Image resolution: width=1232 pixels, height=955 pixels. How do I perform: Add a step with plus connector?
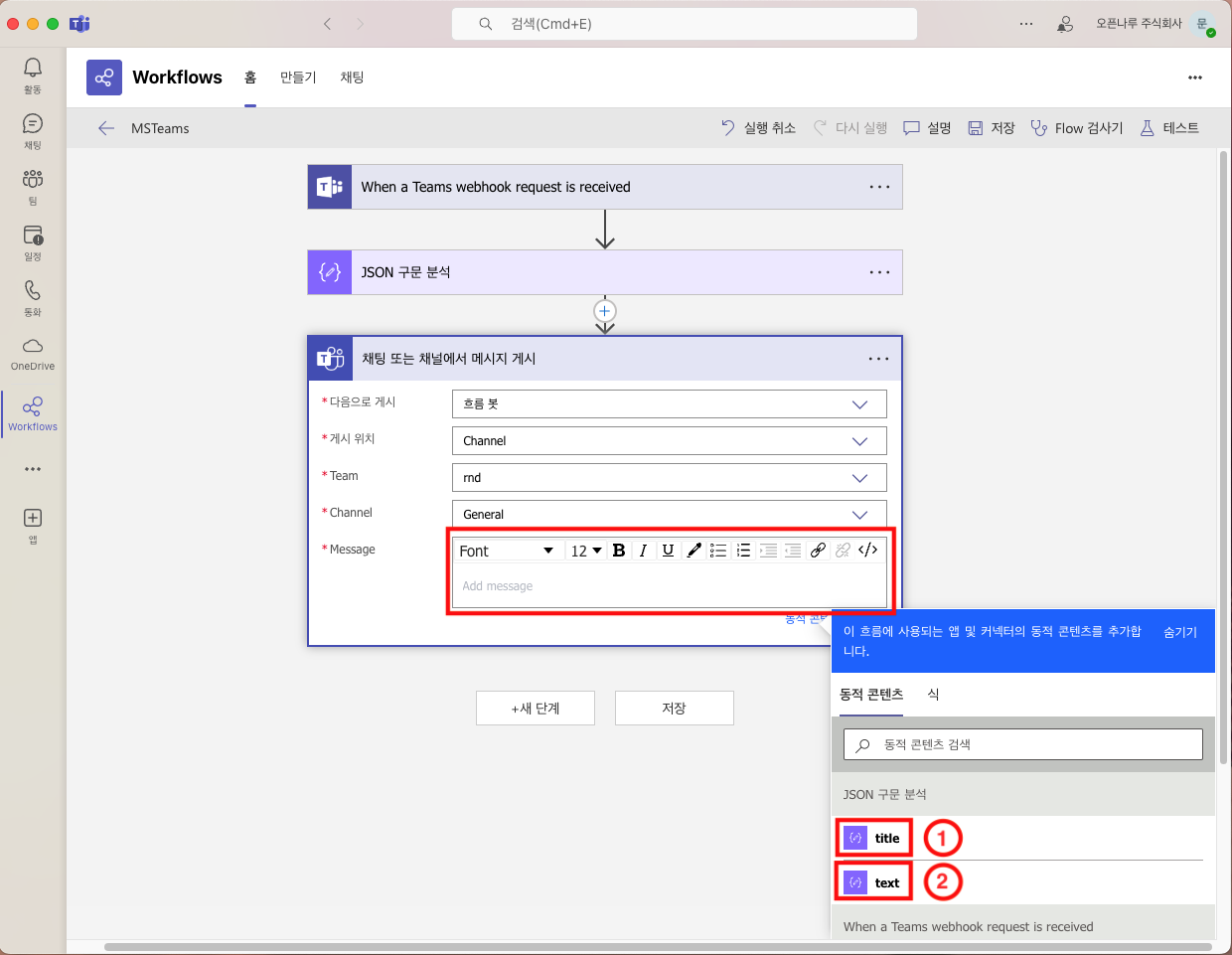(x=604, y=311)
